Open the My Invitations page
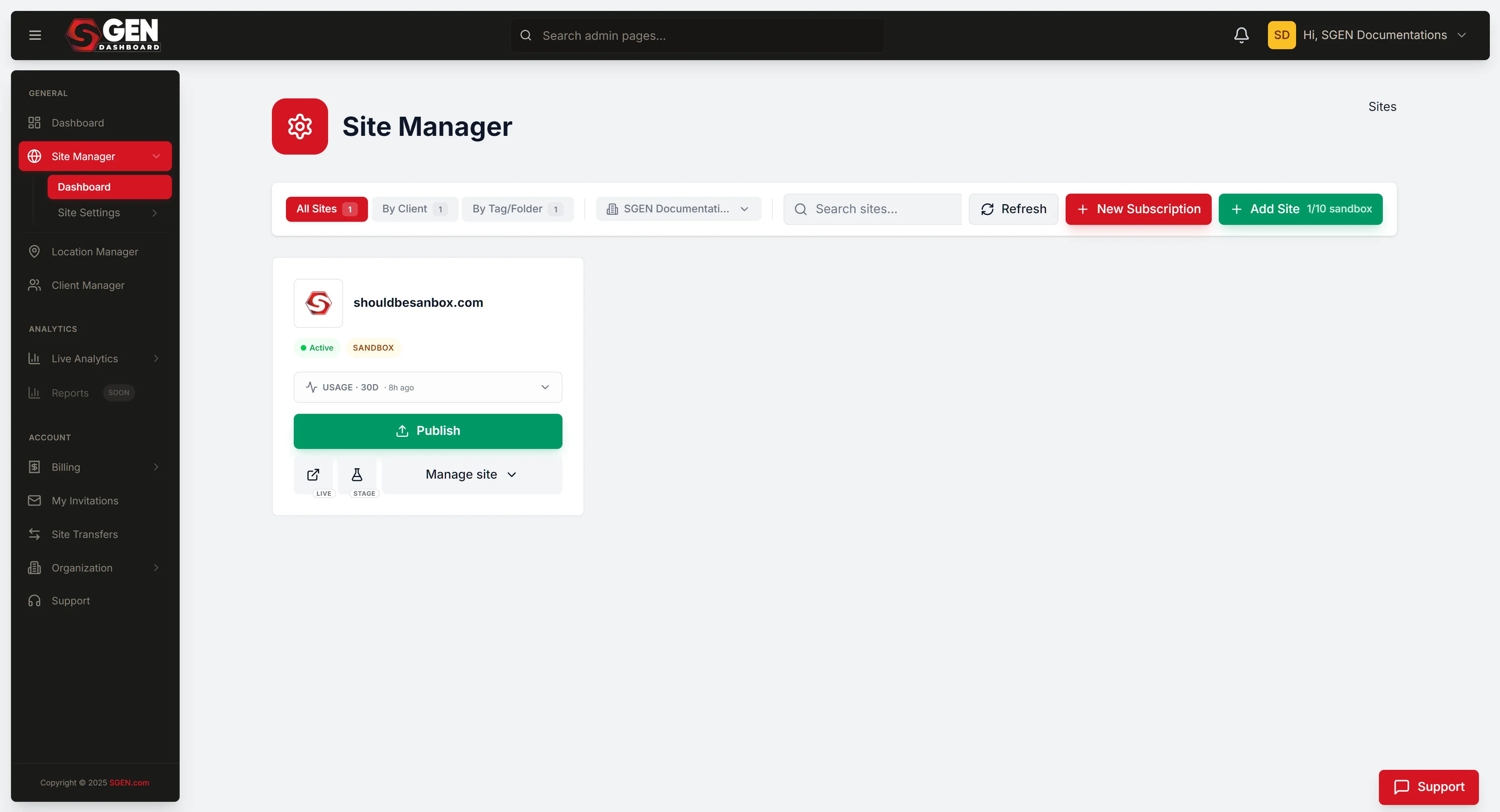1500x812 pixels. [95, 500]
